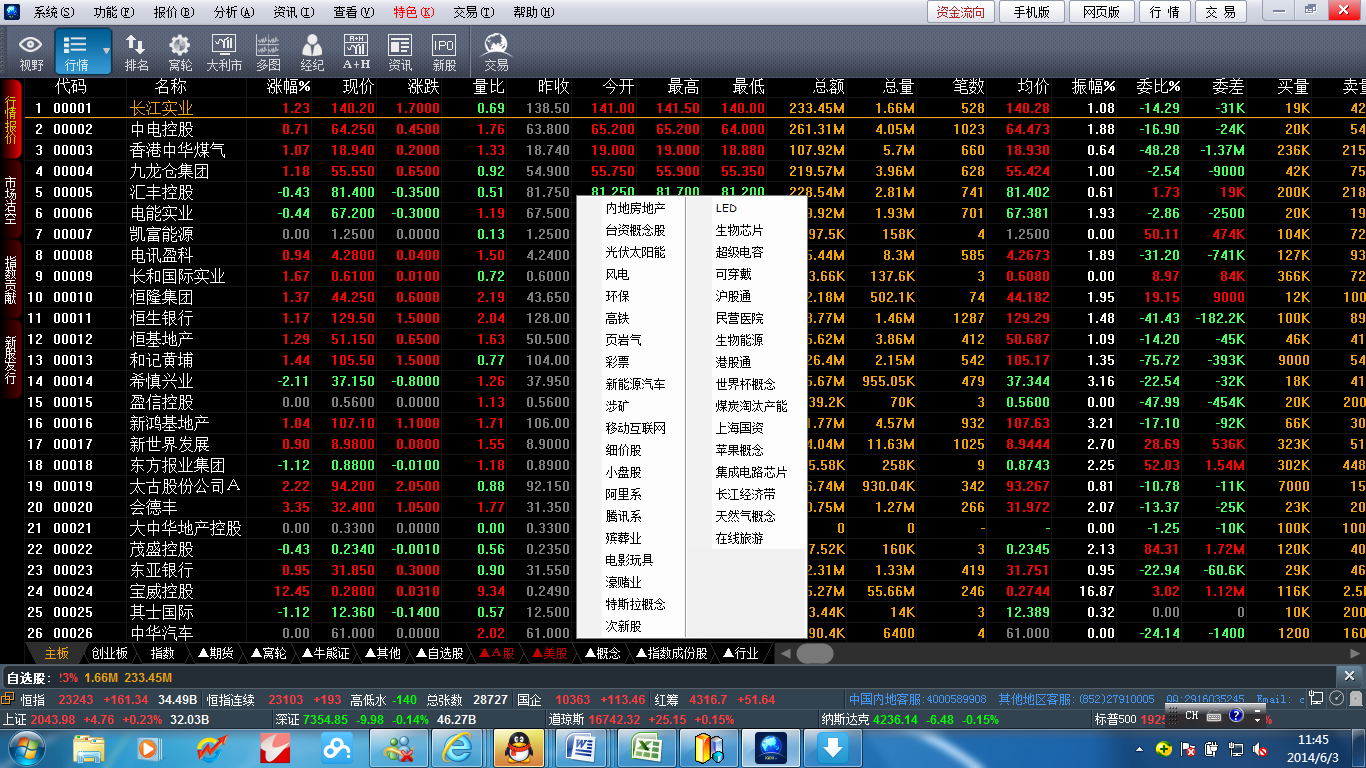The height and width of the screenshot is (768, 1366).
Task: Click the speed gauge icon in status bar
Action: coord(1338,699)
